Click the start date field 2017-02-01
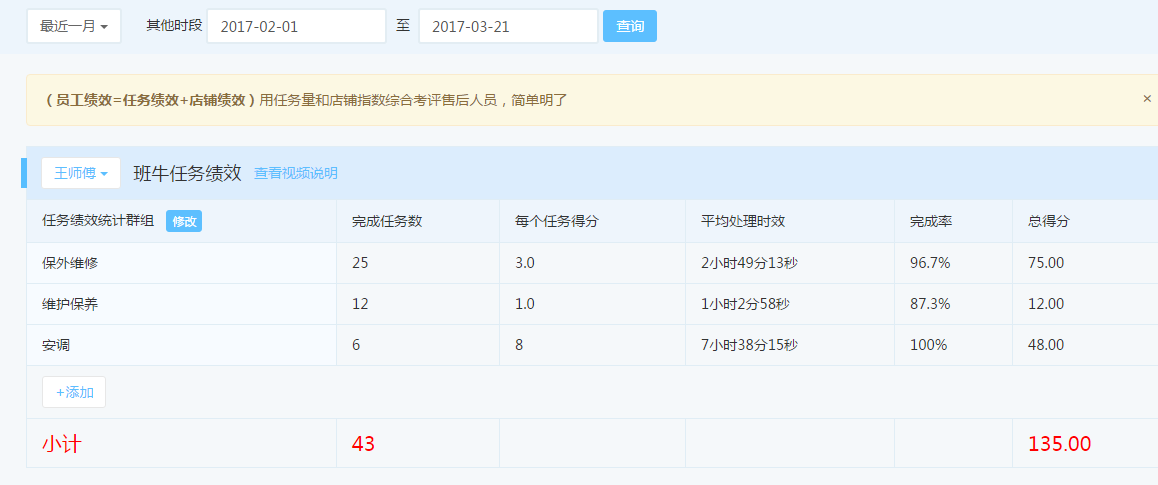 [296, 26]
